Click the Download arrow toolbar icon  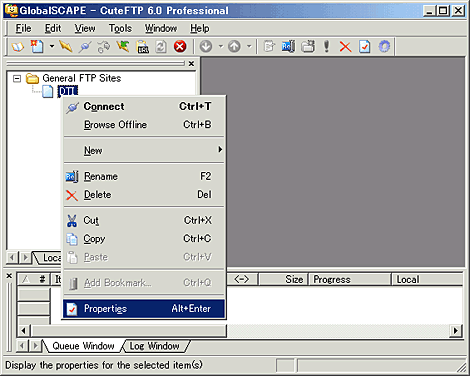click(x=206, y=46)
